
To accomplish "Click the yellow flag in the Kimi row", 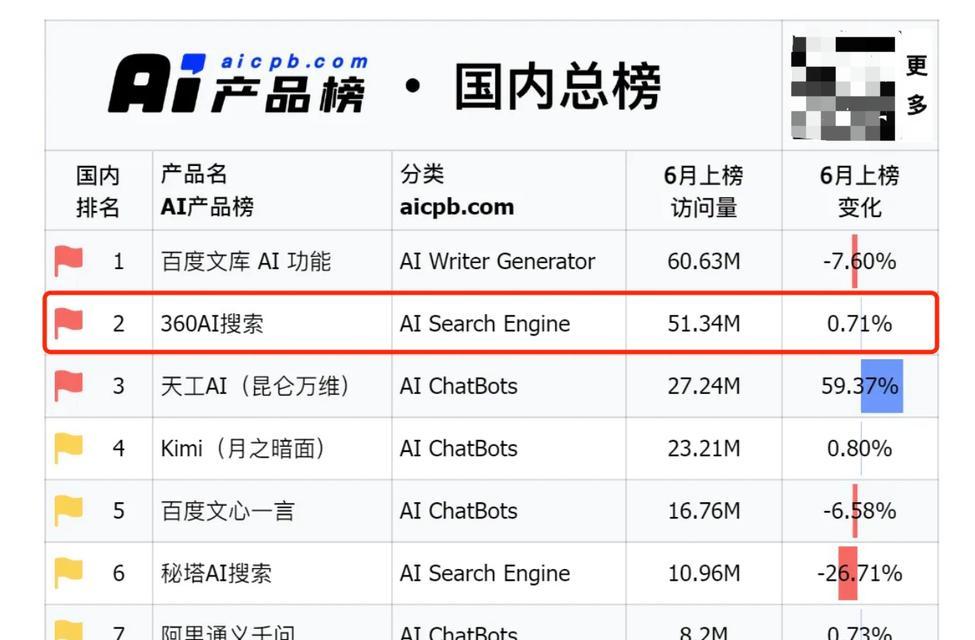I will 68,448.
